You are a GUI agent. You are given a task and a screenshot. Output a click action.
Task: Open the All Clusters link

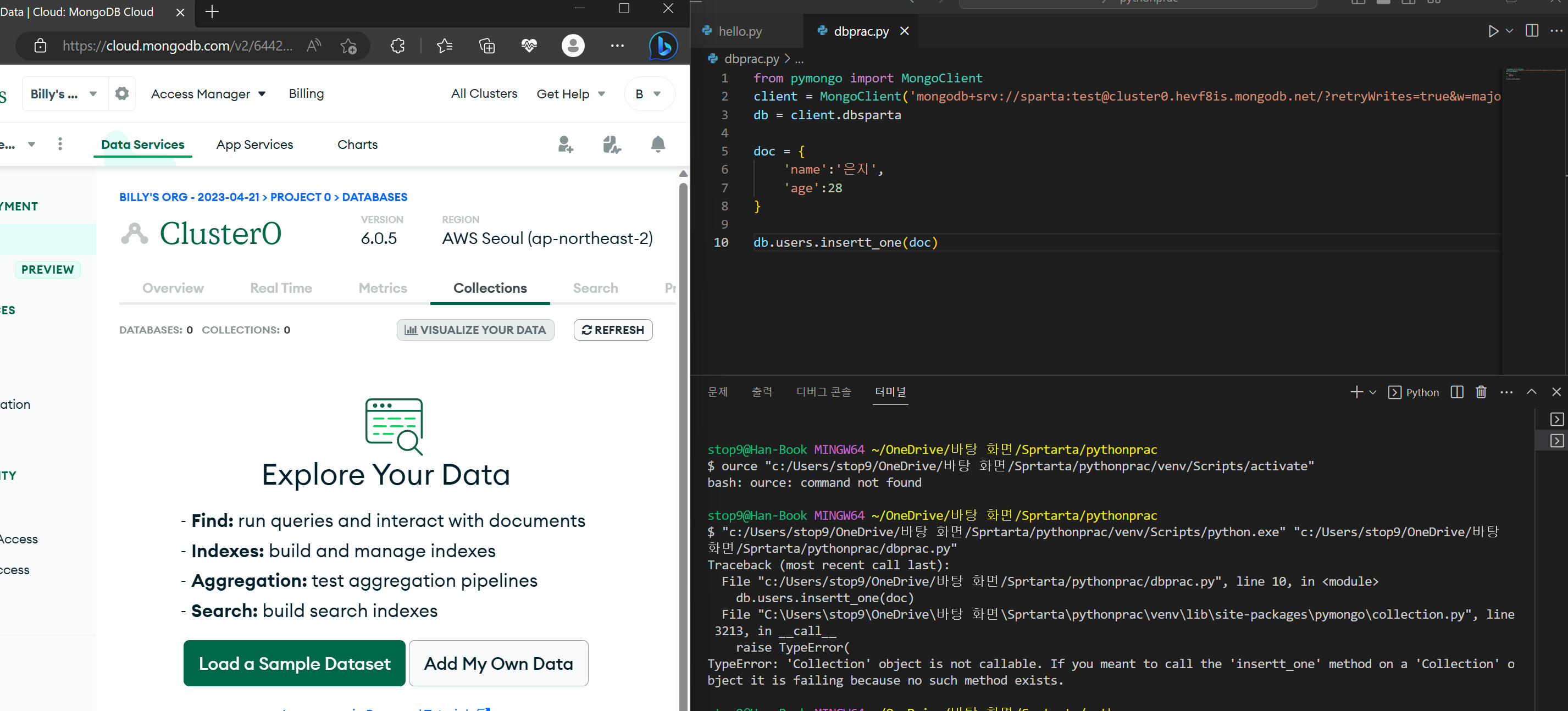[484, 93]
